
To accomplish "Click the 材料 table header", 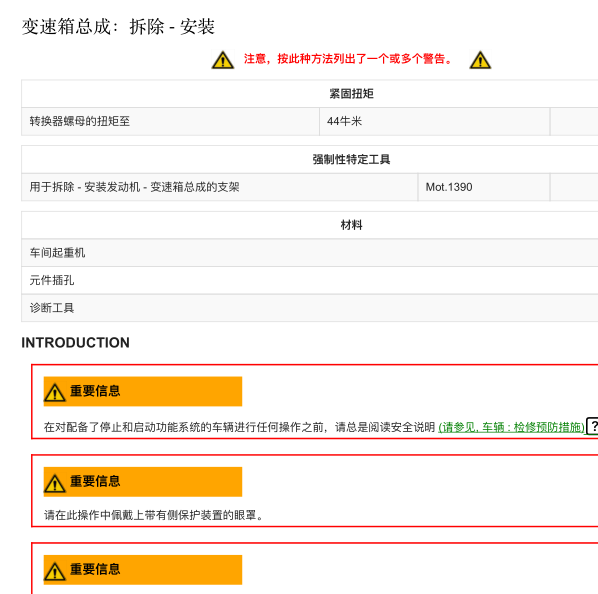I will click(x=351, y=225).
